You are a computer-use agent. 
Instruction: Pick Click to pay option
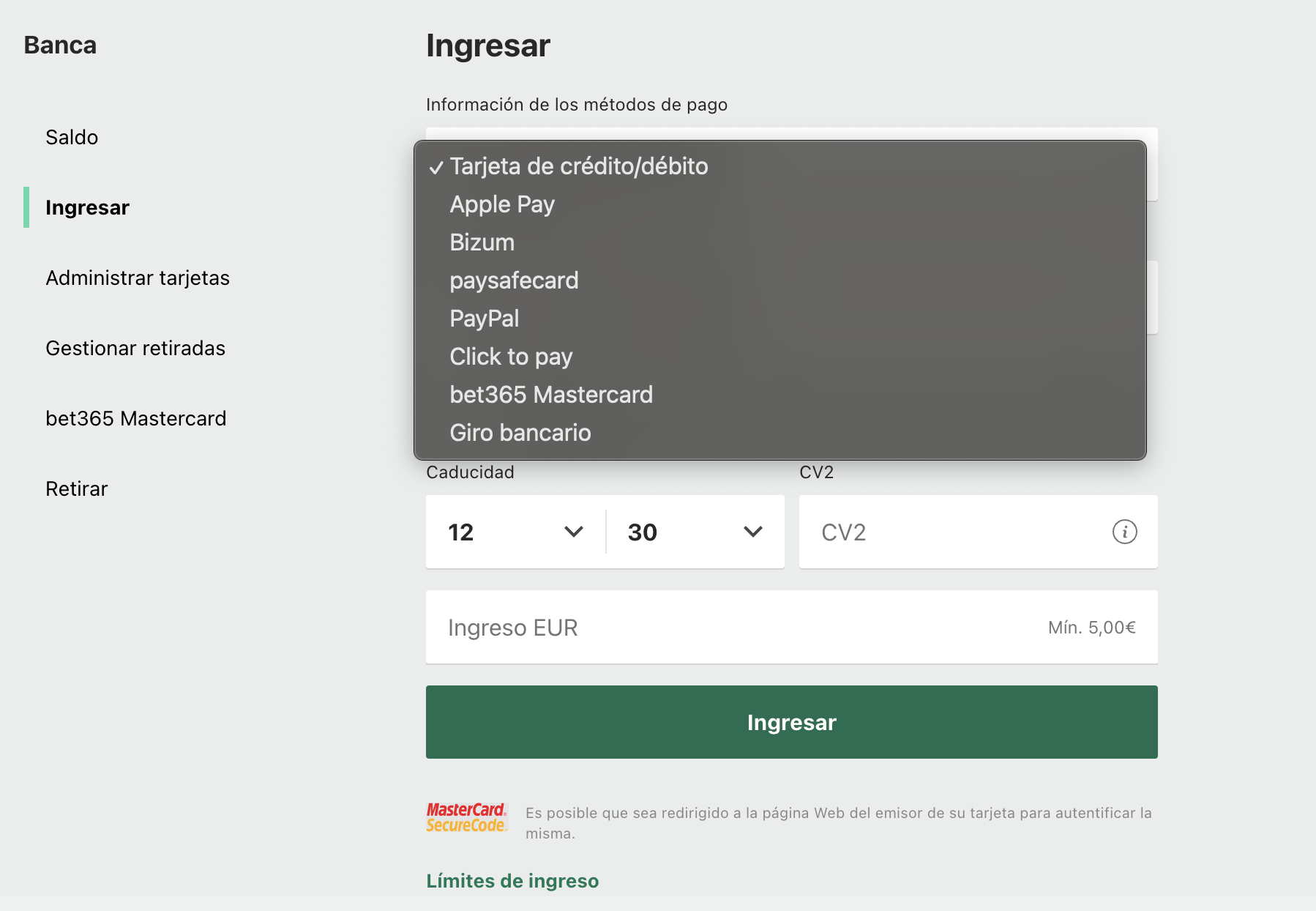coord(780,357)
